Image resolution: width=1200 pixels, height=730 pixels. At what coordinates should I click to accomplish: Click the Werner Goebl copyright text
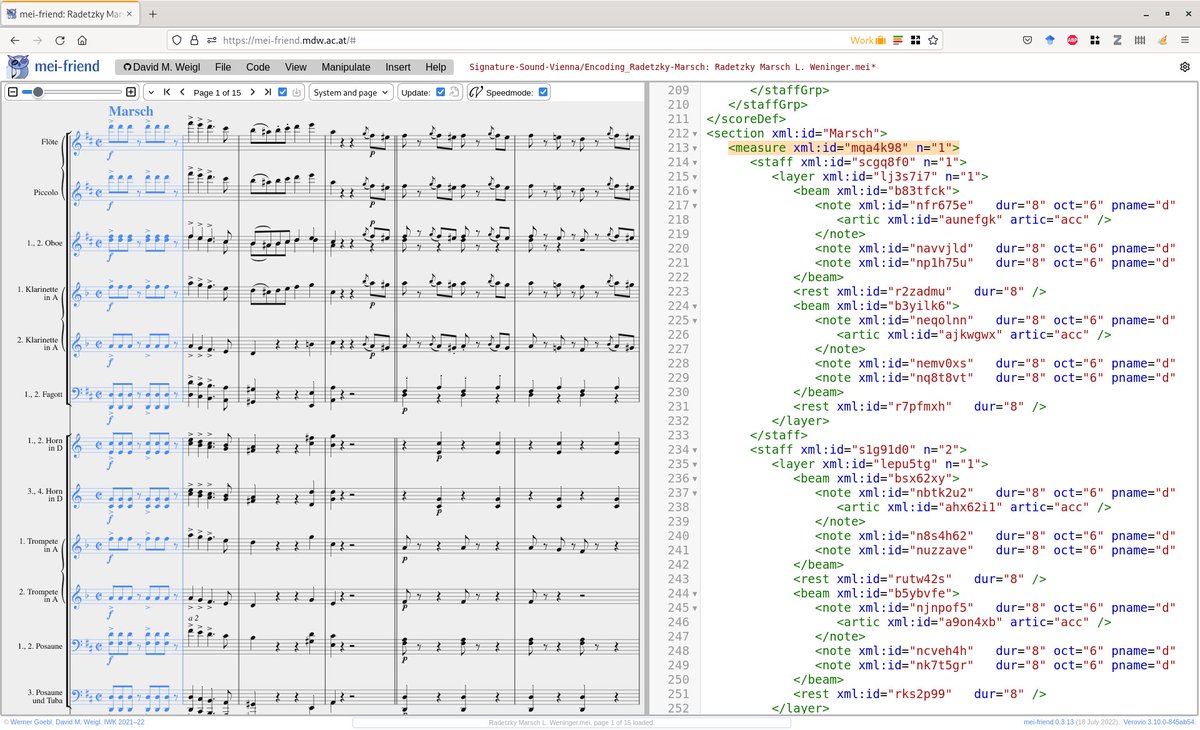tap(74, 722)
